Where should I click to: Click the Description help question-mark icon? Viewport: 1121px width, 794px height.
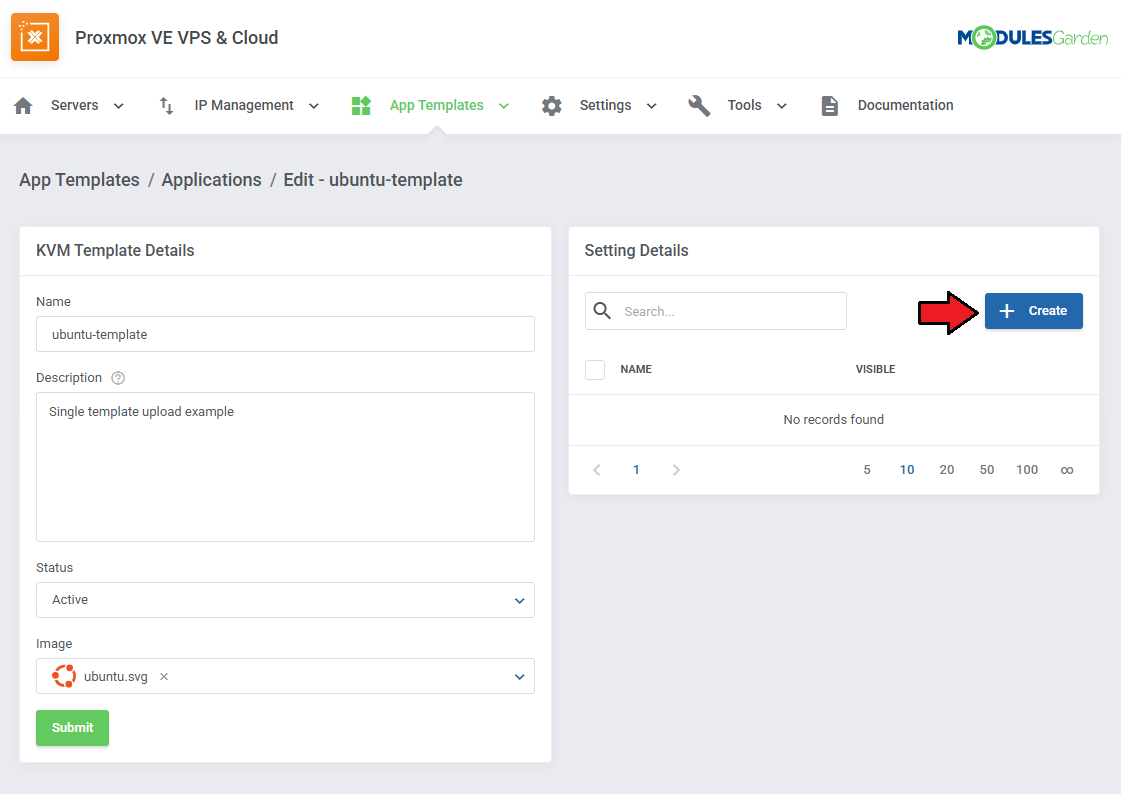click(118, 378)
